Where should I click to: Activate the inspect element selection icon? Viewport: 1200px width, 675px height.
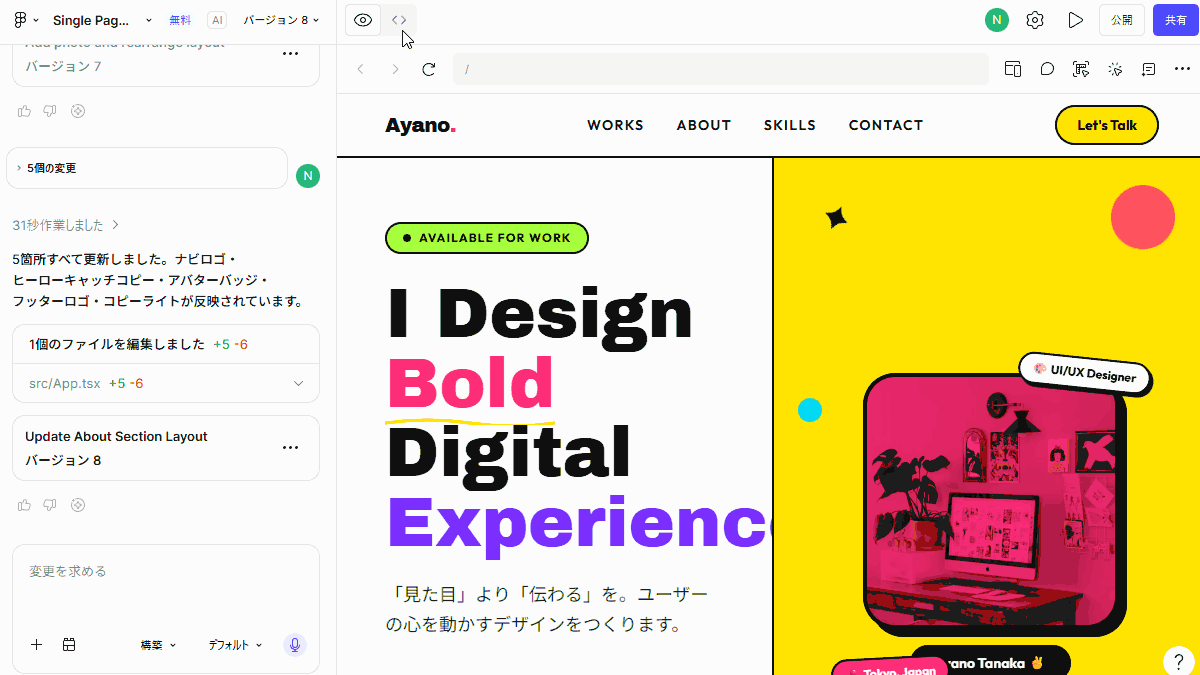click(1081, 69)
